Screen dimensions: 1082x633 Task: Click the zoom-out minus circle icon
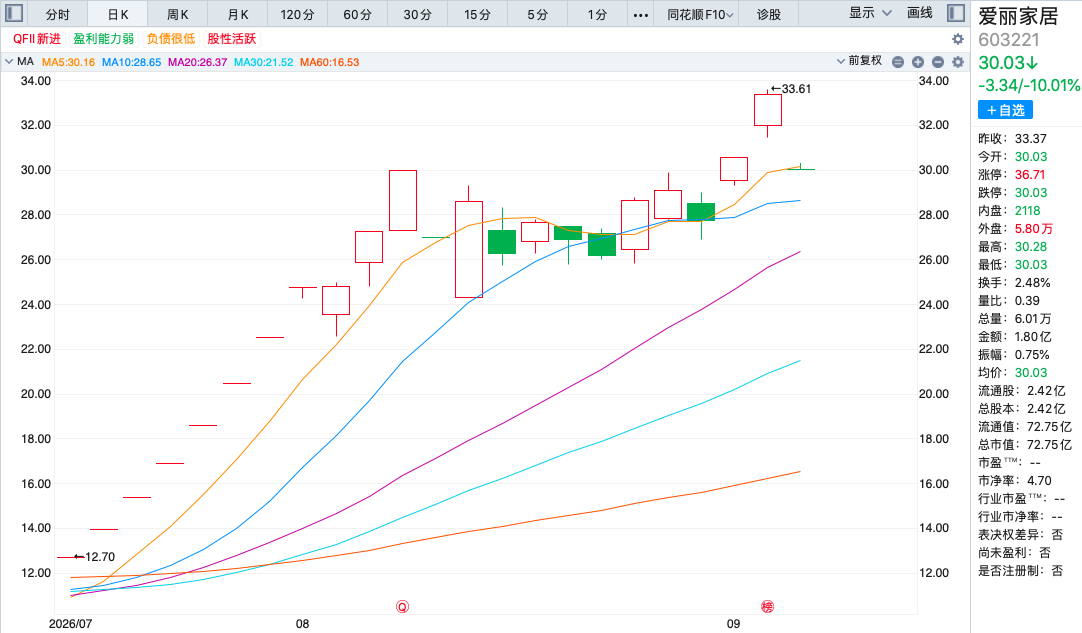[x=938, y=62]
